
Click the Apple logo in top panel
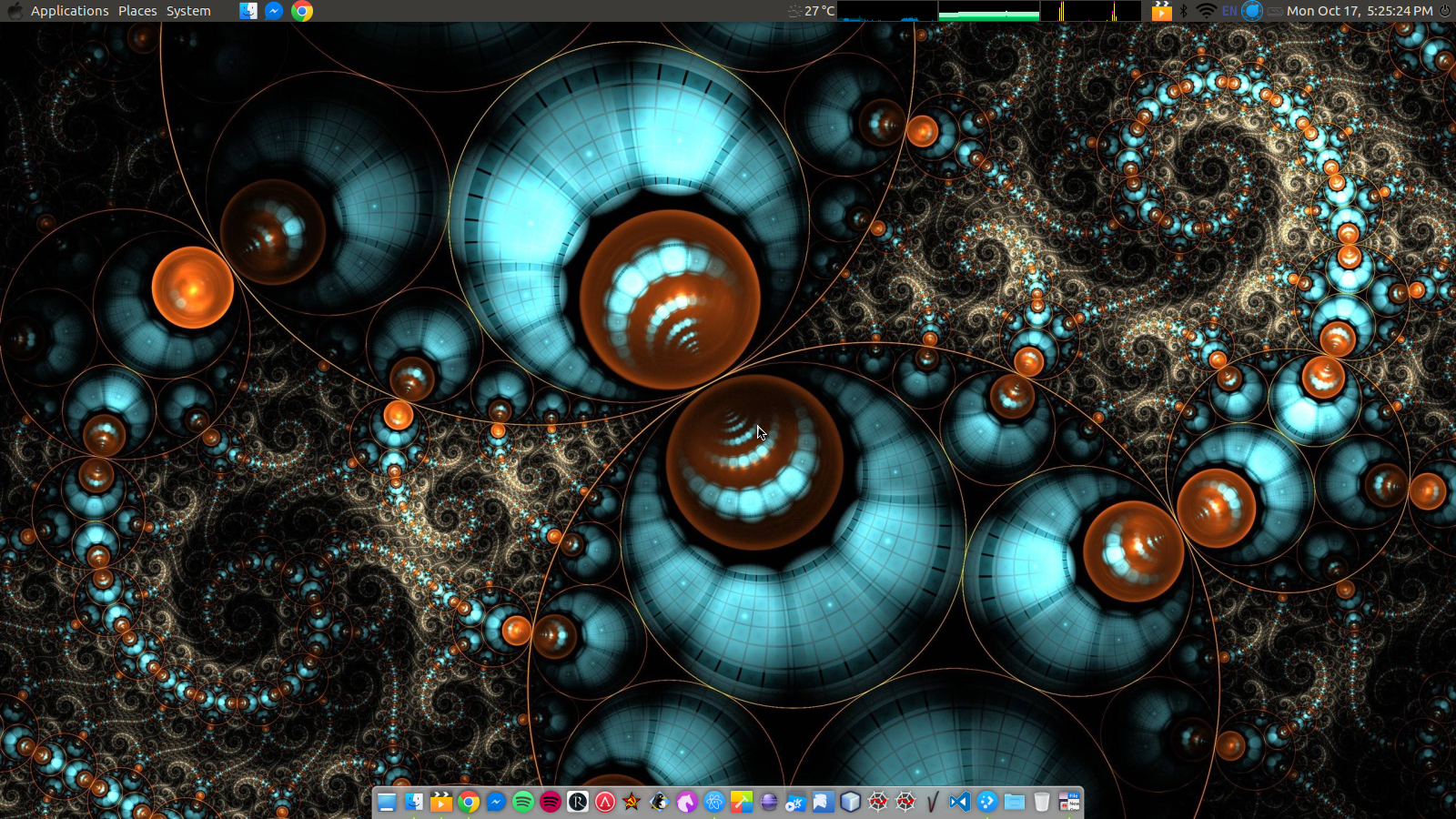[15, 11]
